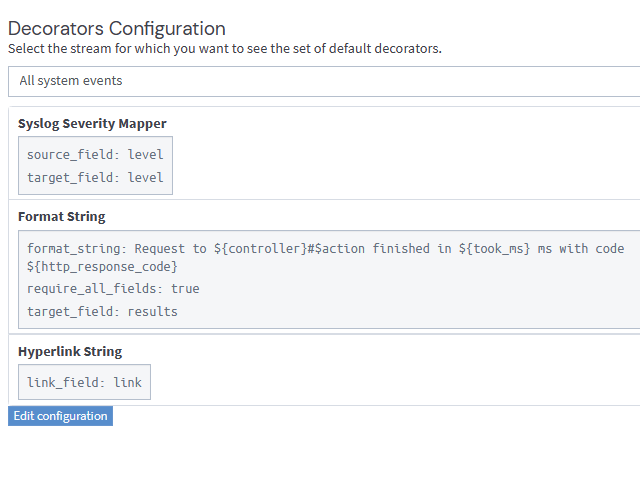Select the Hyperlink String decorator title

[x=70, y=352]
